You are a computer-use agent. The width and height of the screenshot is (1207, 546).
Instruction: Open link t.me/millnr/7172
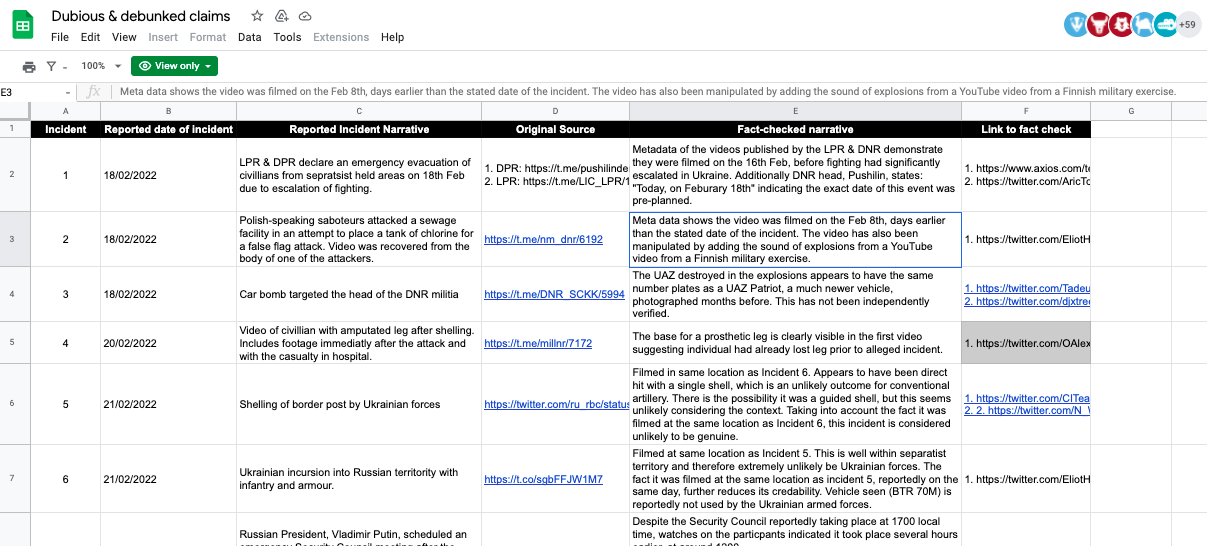click(538, 343)
